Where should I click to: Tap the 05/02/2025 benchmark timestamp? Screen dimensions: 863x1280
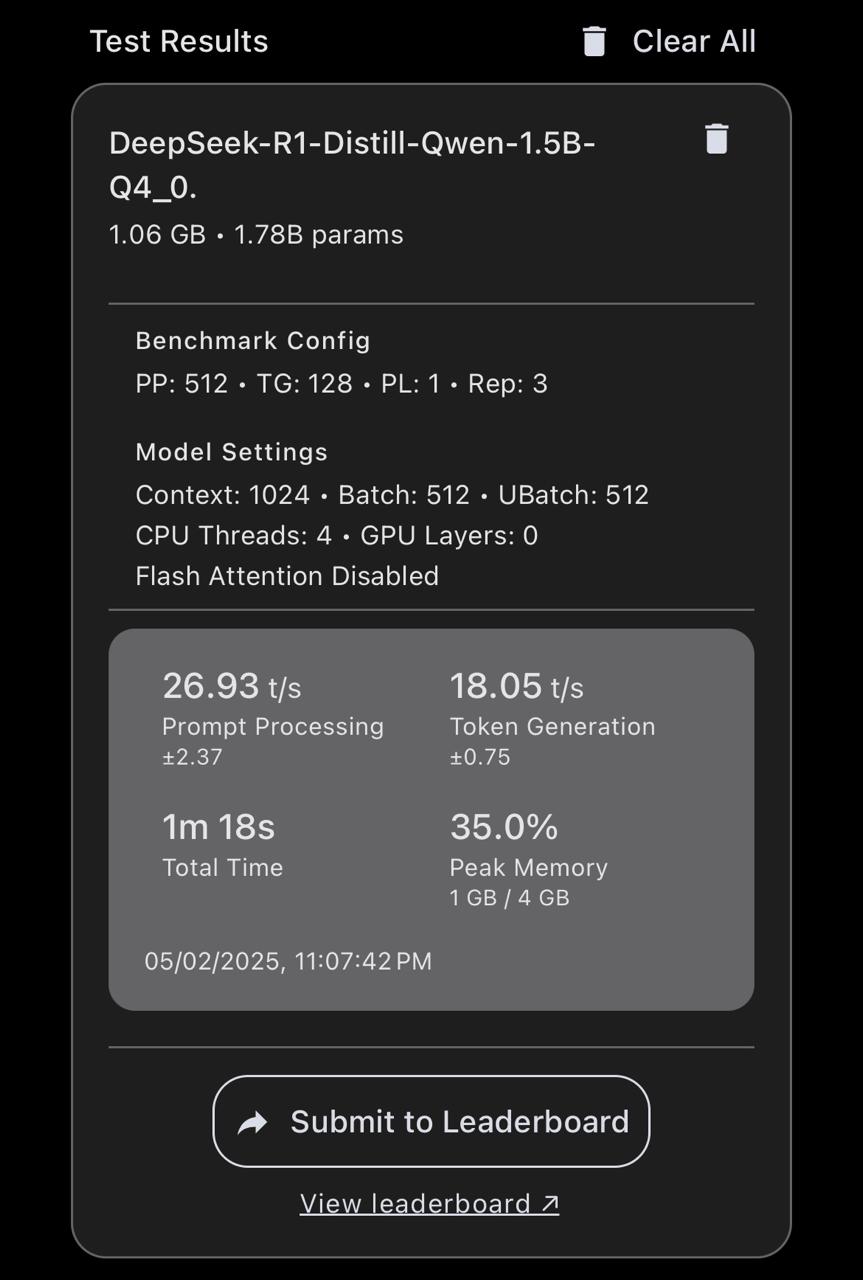[x=287, y=961]
